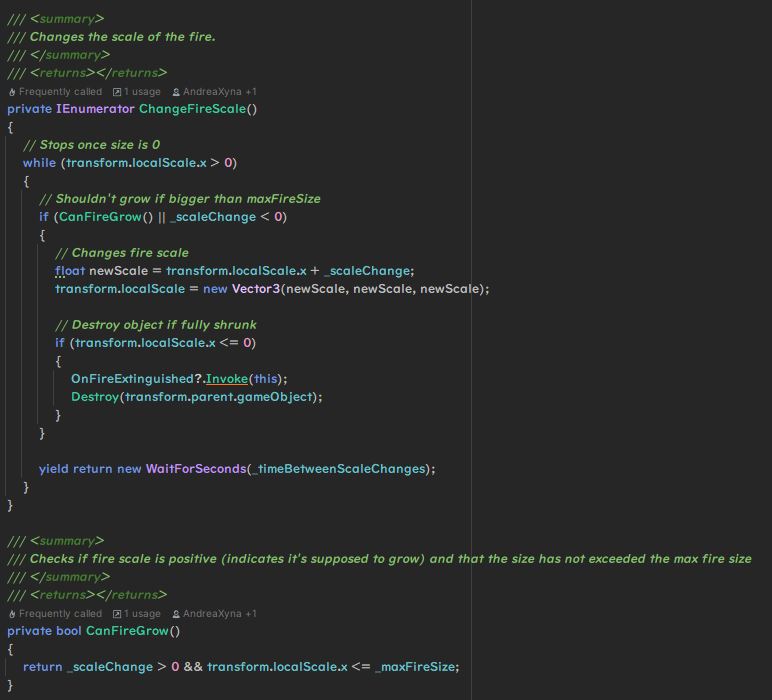This screenshot has width=772, height=700.
Task: Click the Vector3 type name
Action: click(x=256, y=288)
